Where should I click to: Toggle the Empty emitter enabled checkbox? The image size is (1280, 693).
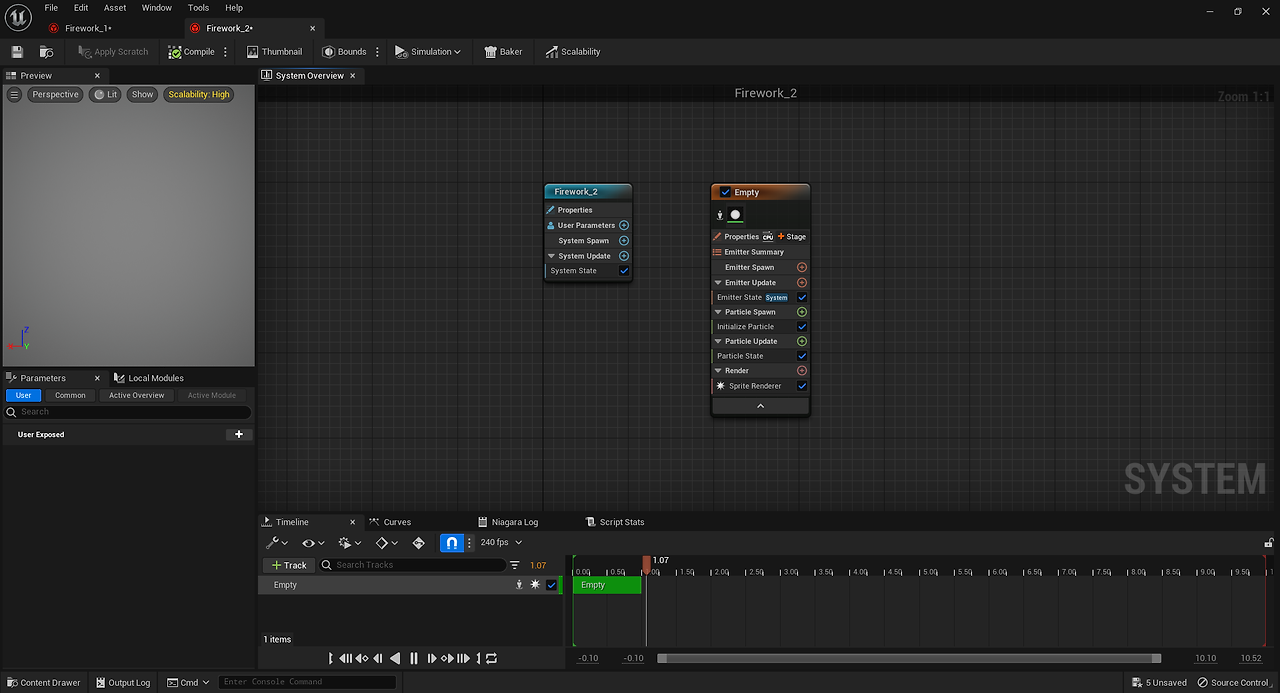(x=725, y=192)
